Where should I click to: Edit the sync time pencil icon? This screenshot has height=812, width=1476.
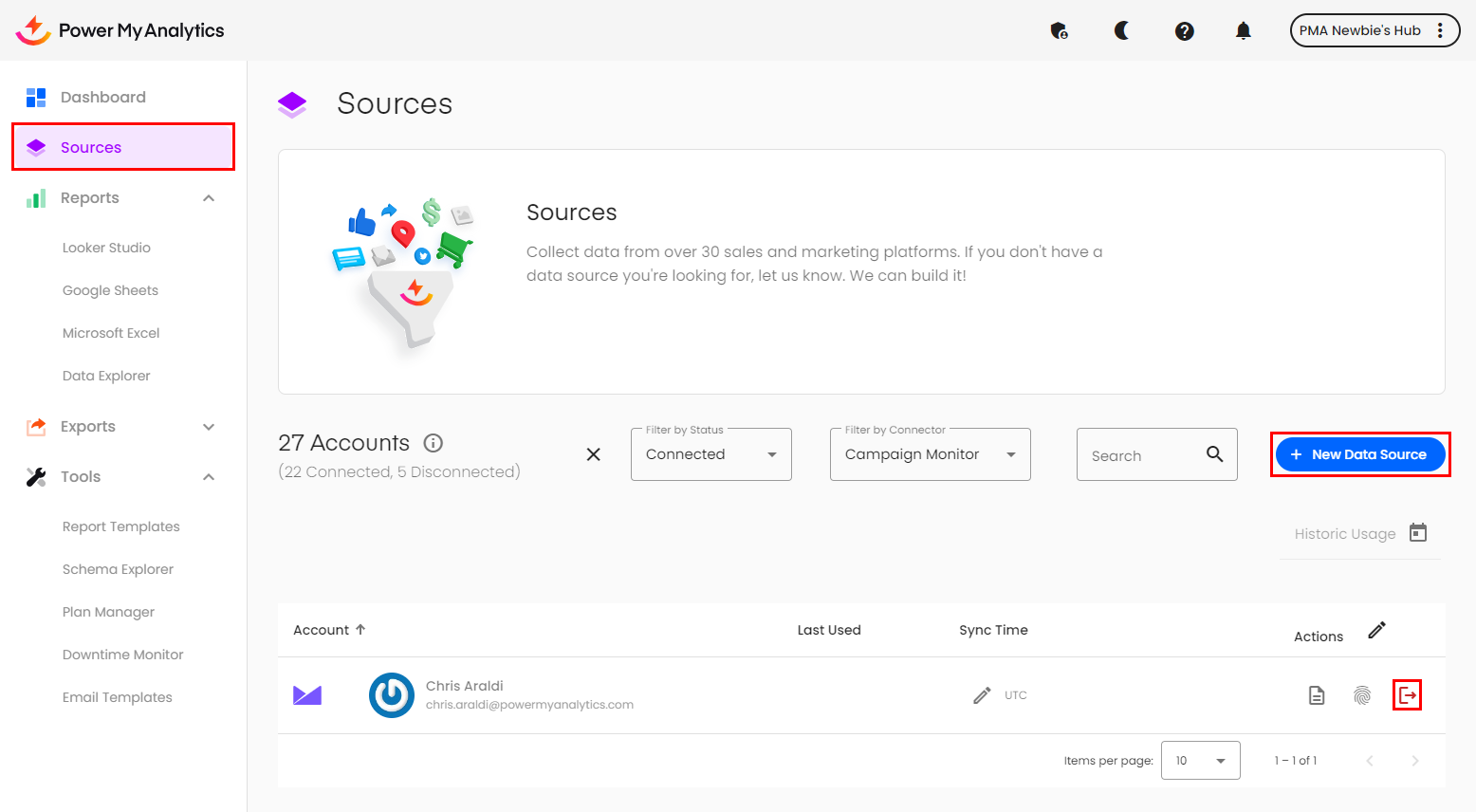(x=982, y=695)
